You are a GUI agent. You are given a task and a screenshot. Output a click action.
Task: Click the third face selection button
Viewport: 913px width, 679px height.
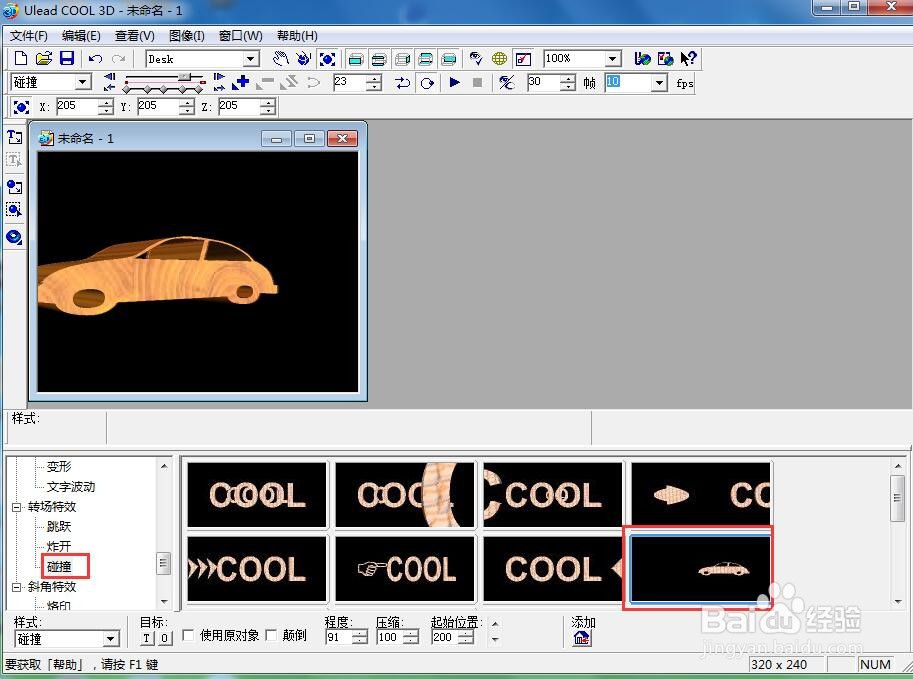tap(402, 59)
